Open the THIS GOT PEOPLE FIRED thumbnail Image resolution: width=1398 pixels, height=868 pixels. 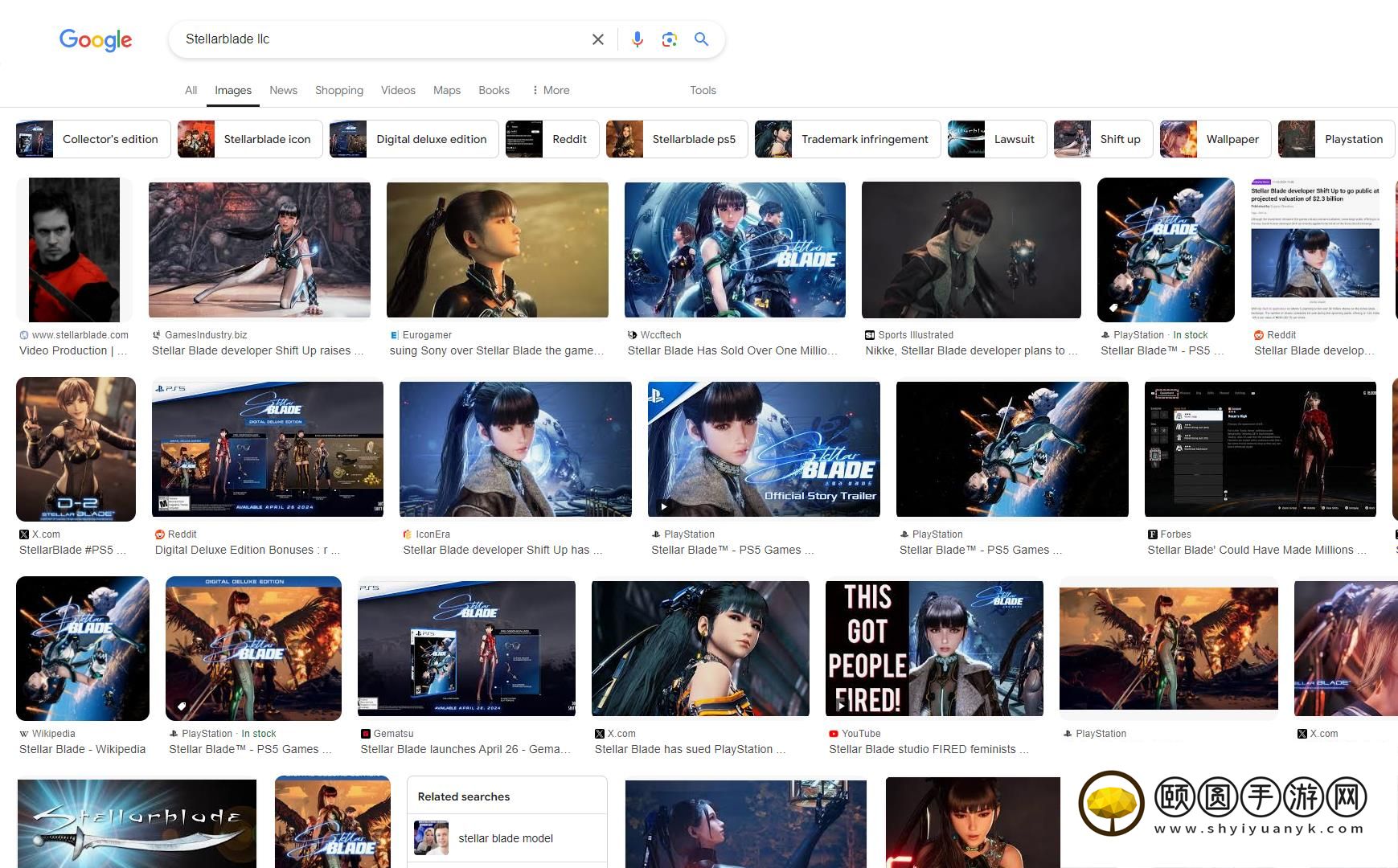(934, 649)
